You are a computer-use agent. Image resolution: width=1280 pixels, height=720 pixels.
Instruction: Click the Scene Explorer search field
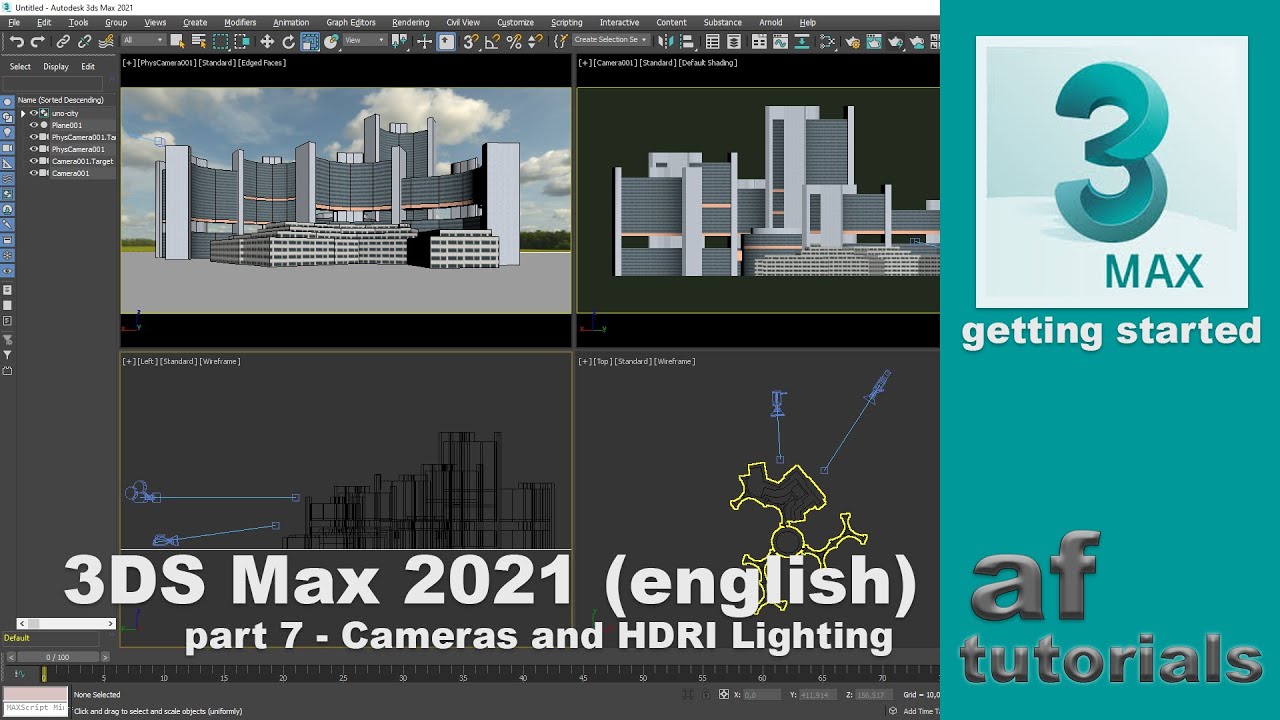[53, 84]
